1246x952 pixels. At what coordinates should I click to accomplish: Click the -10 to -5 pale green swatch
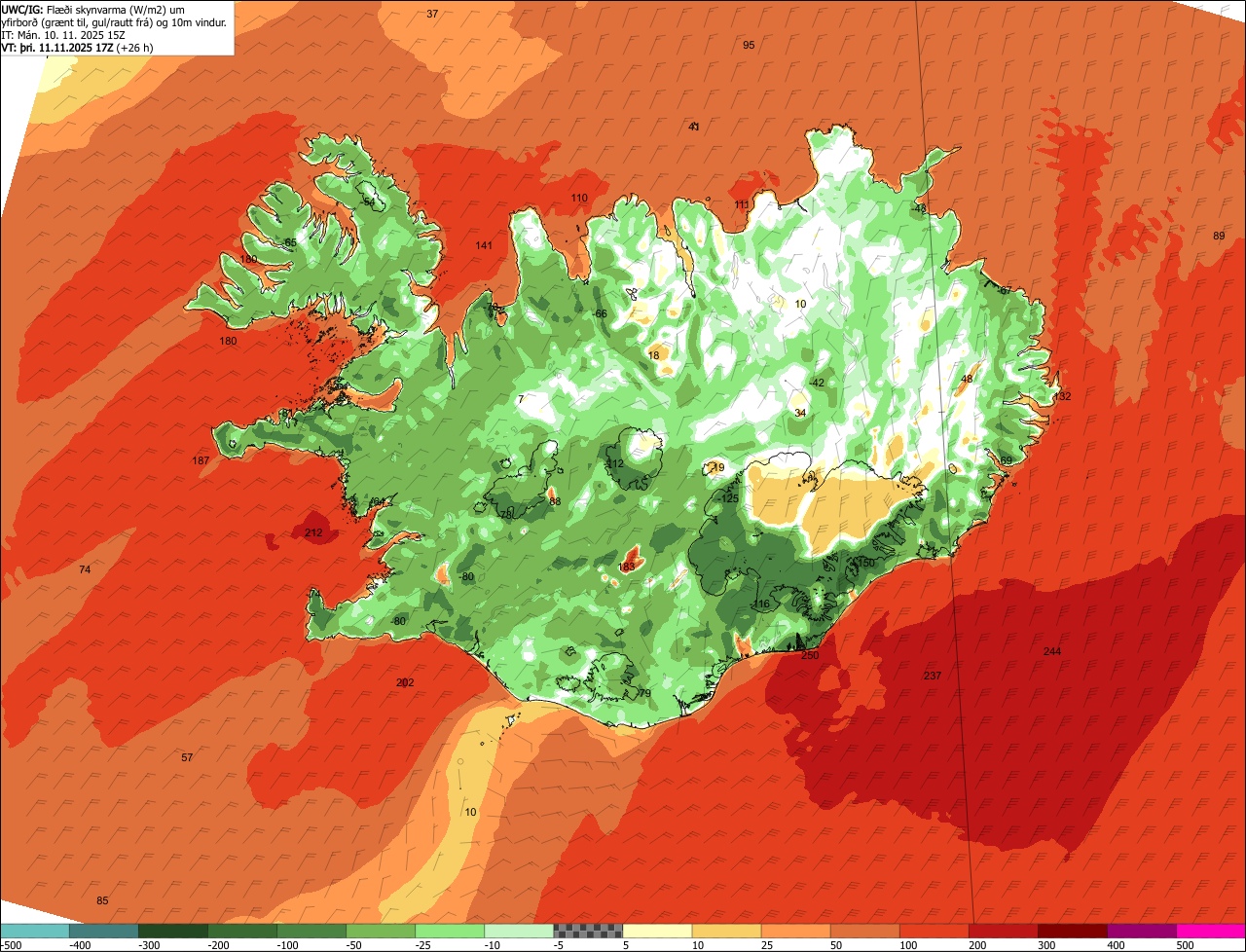tap(518, 931)
